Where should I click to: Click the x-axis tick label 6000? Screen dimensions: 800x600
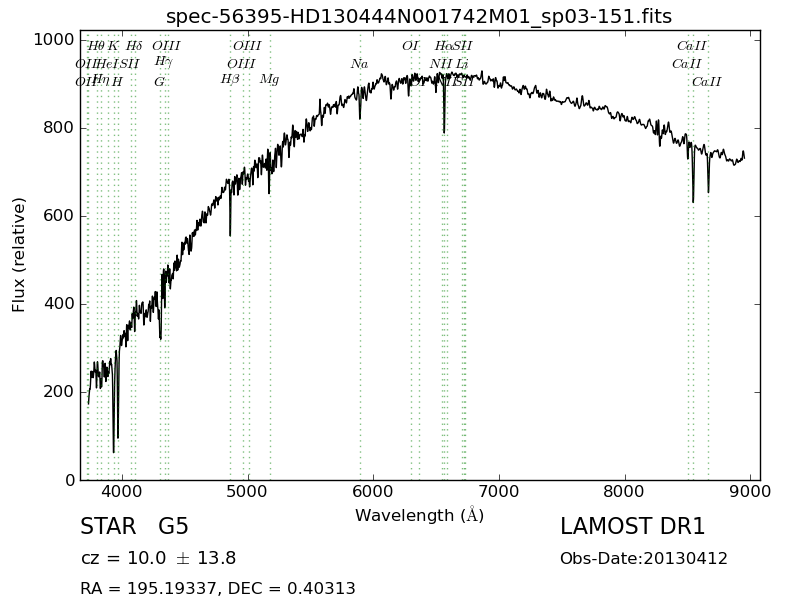coord(373,491)
